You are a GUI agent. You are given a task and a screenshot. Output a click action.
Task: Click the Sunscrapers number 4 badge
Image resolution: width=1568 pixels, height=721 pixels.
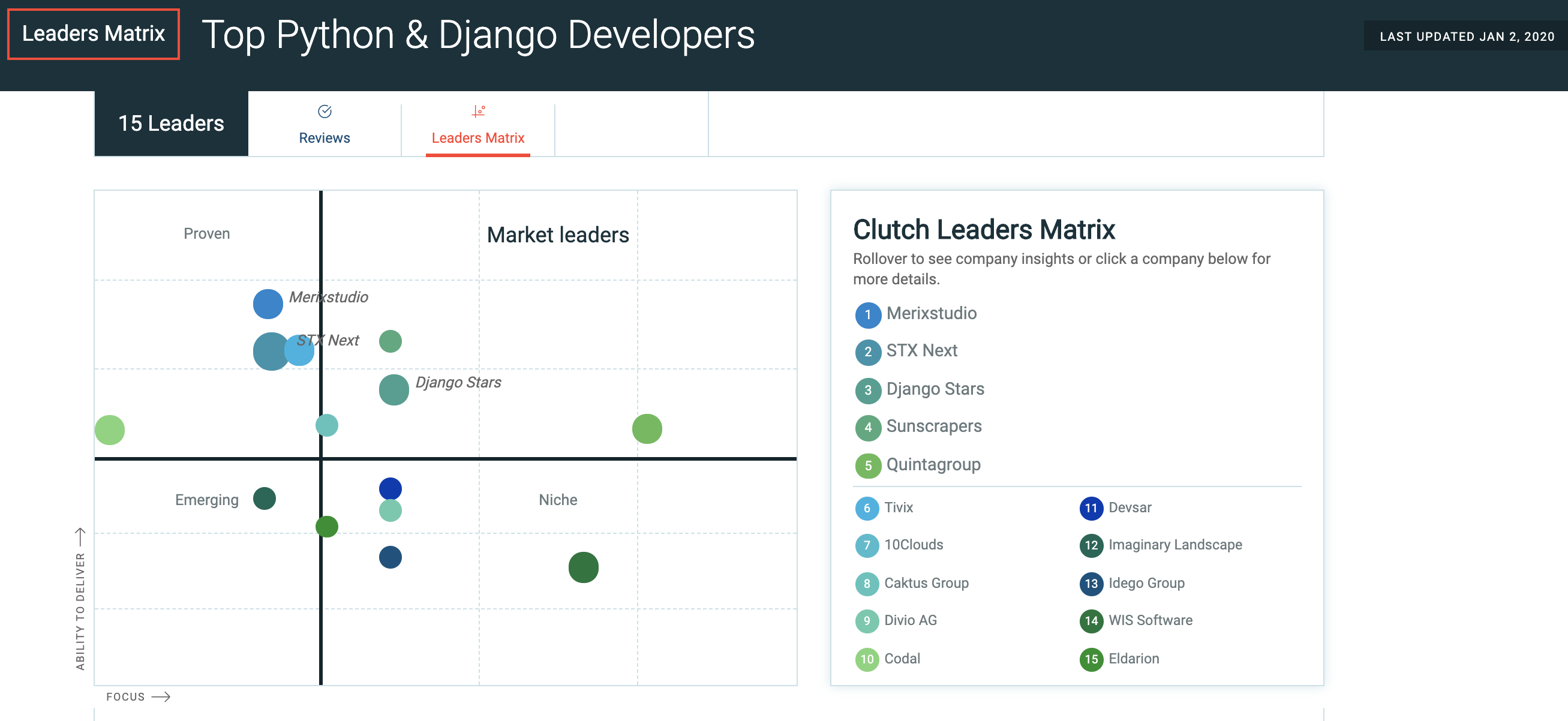point(868,427)
